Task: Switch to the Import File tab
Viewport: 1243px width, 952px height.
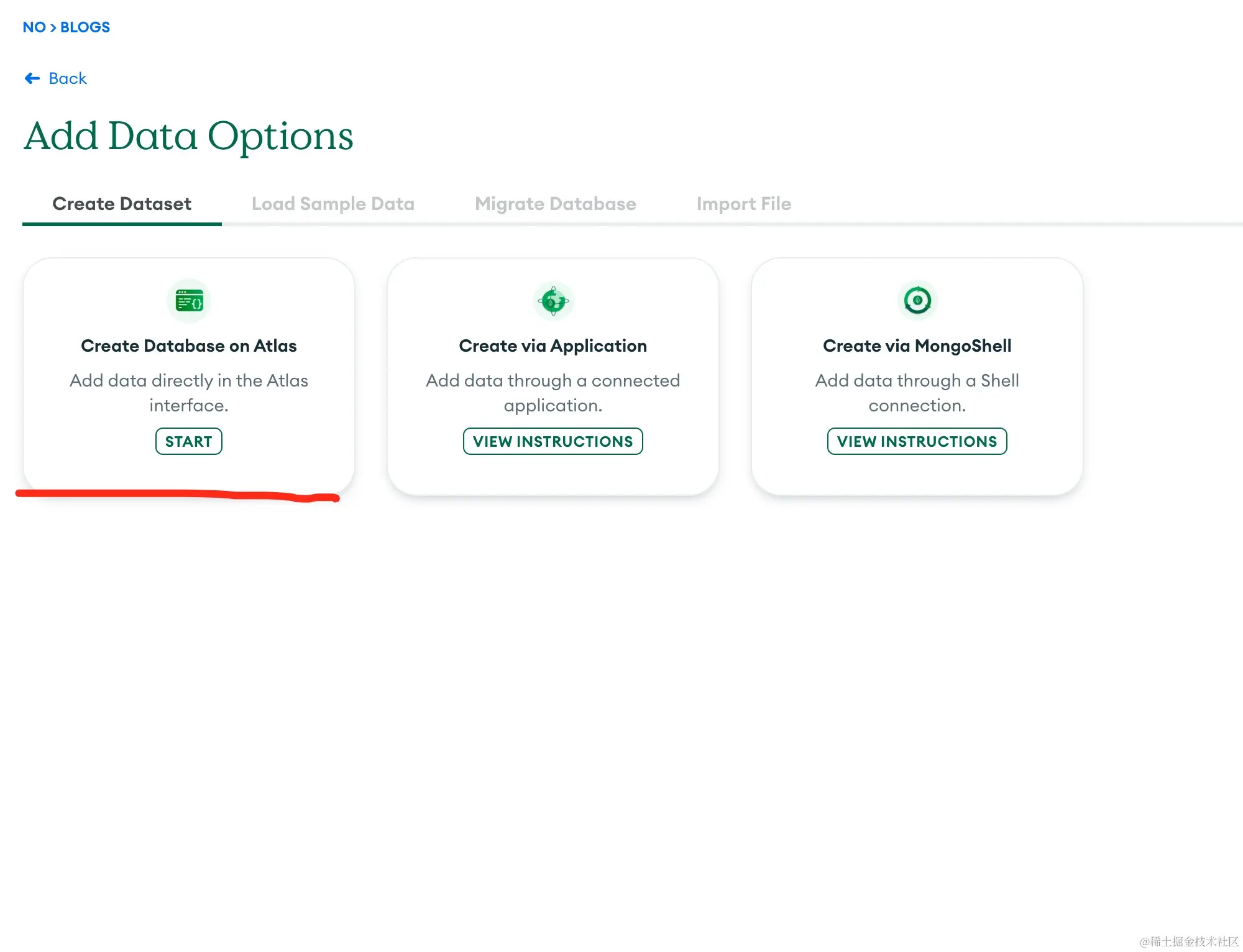Action: (743, 204)
